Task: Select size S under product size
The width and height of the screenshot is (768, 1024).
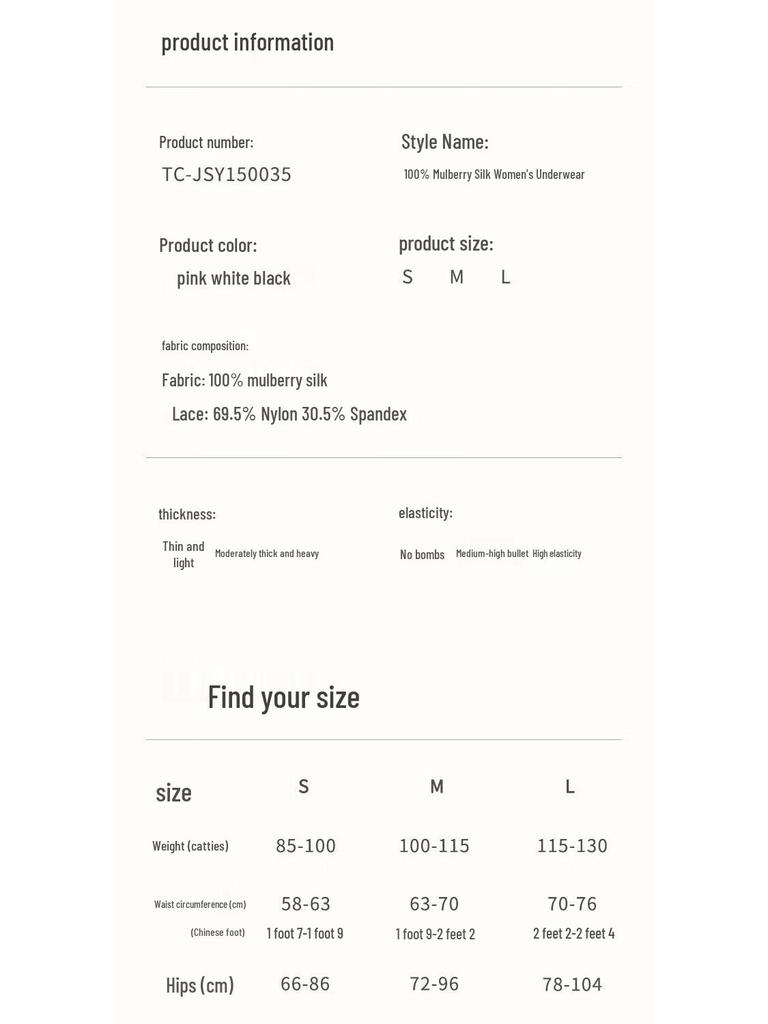Action: click(x=408, y=277)
